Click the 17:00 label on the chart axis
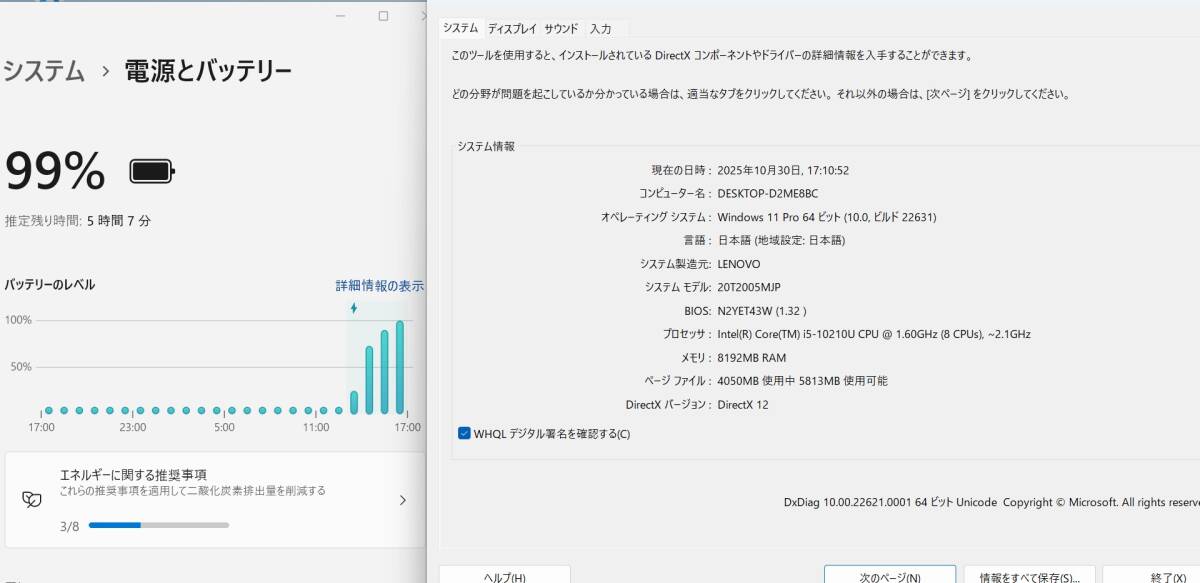1200x583 pixels. point(42,426)
